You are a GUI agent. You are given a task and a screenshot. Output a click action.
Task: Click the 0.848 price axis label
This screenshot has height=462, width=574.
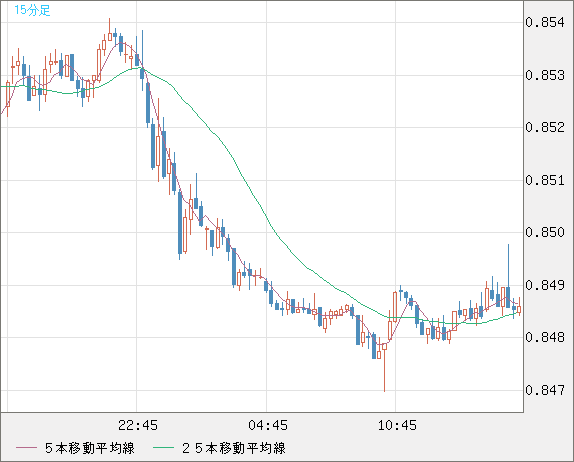click(545, 337)
